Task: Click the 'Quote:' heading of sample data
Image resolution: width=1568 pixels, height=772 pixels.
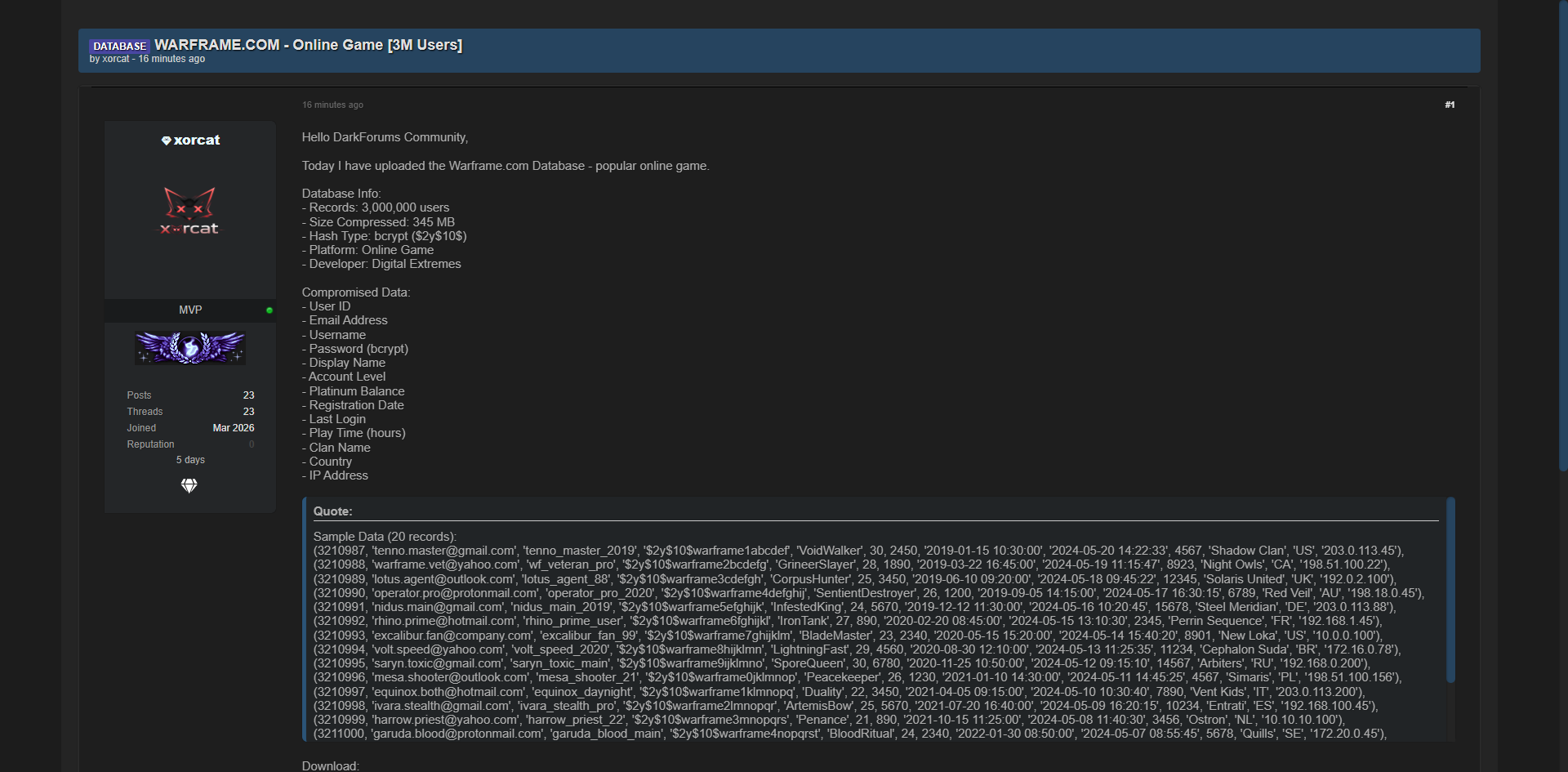Action: (333, 511)
